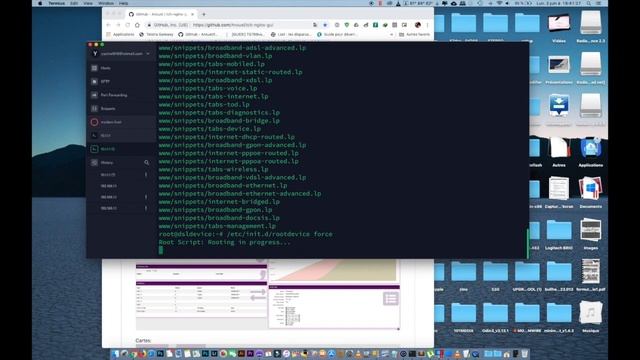The height and width of the screenshot is (360, 640).
Task: Open Port Forwarding in Termius sidebar
Action: (x=121, y=95)
